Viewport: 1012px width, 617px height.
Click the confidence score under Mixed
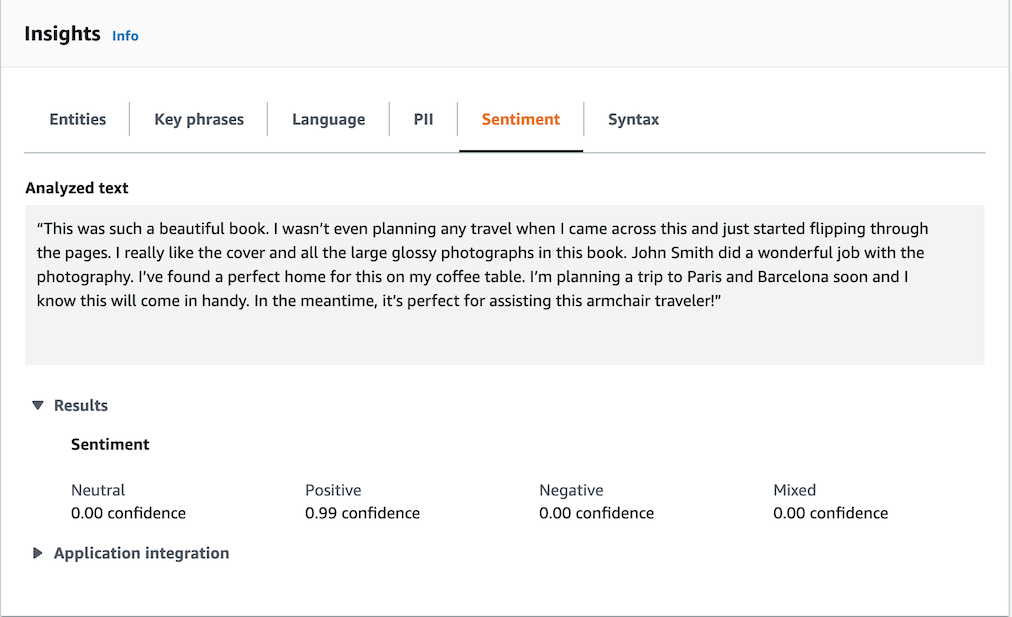830,513
